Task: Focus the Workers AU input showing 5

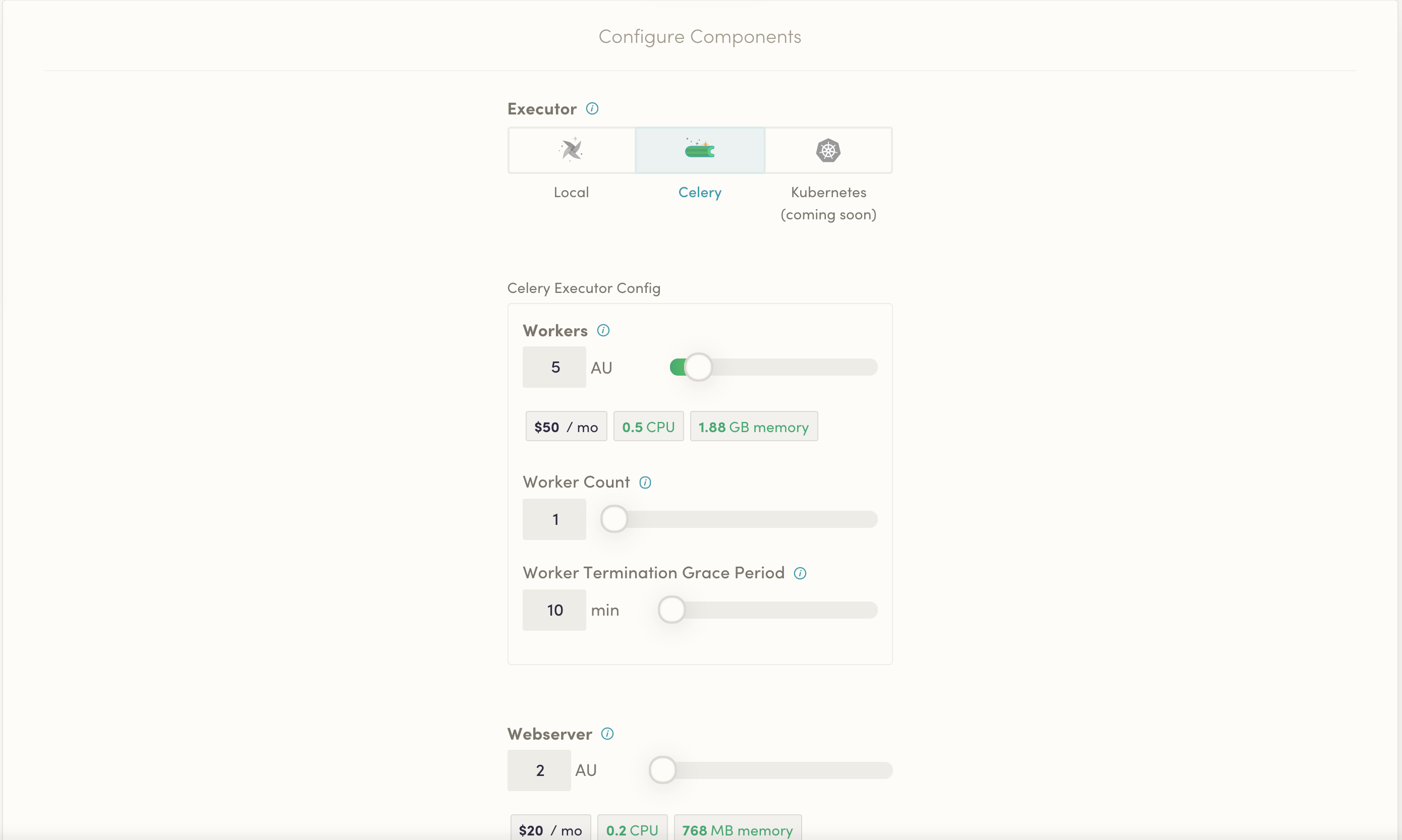Action: coord(554,368)
